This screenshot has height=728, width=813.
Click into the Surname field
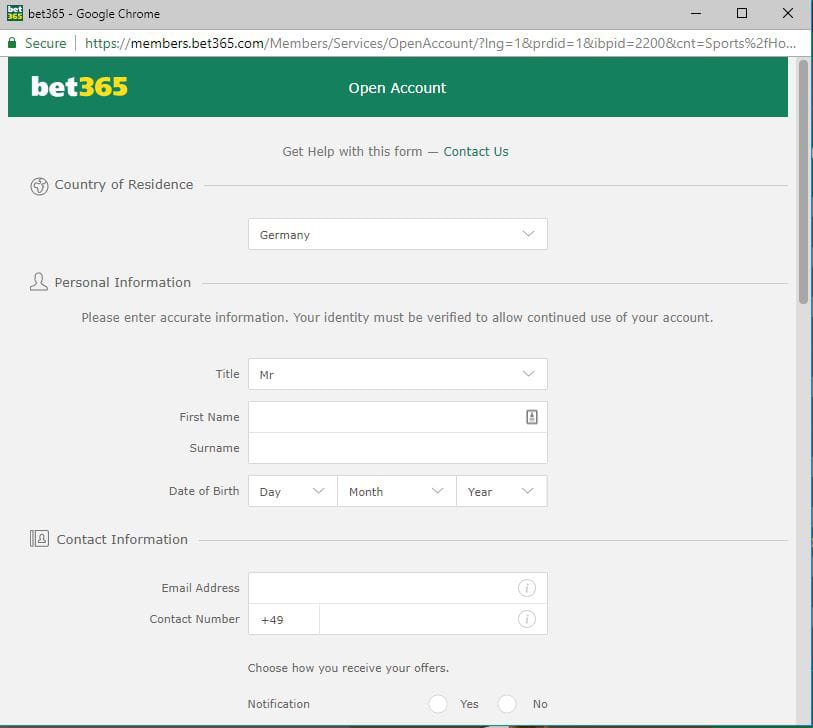pyautogui.click(x=398, y=448)
